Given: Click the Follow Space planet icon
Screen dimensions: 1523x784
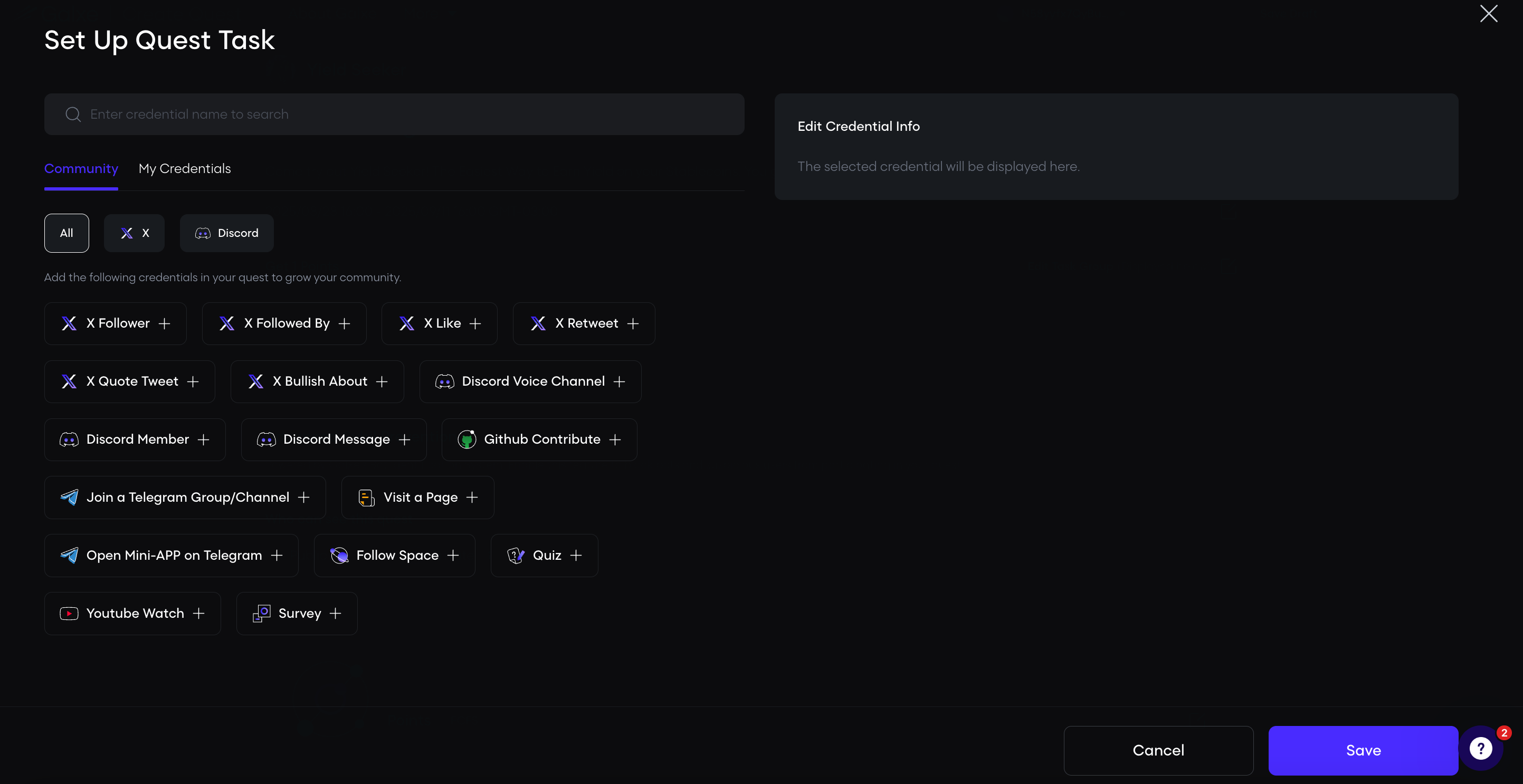Looking at the screenshot, I should pyautogui.click(x=339, y=555).
